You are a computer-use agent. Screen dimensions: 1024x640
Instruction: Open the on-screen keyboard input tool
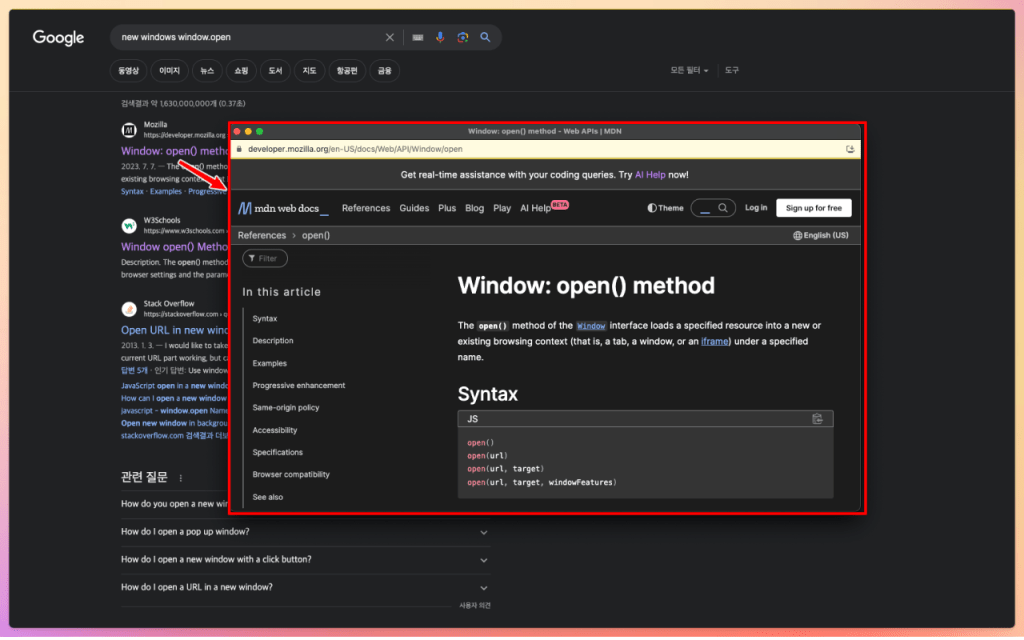[417, 38]
